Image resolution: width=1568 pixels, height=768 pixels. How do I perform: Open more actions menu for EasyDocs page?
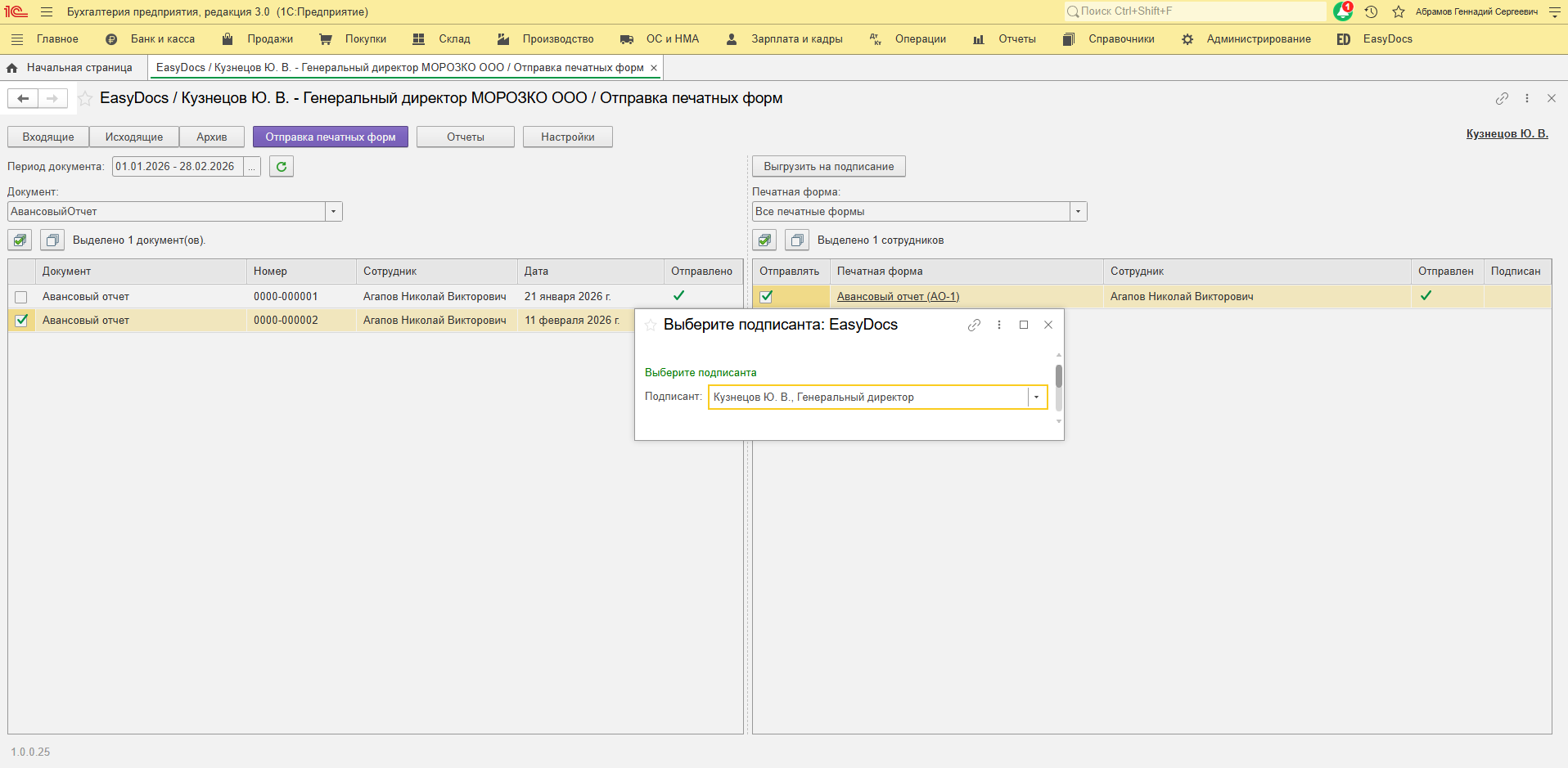(x=1527, y=98)
